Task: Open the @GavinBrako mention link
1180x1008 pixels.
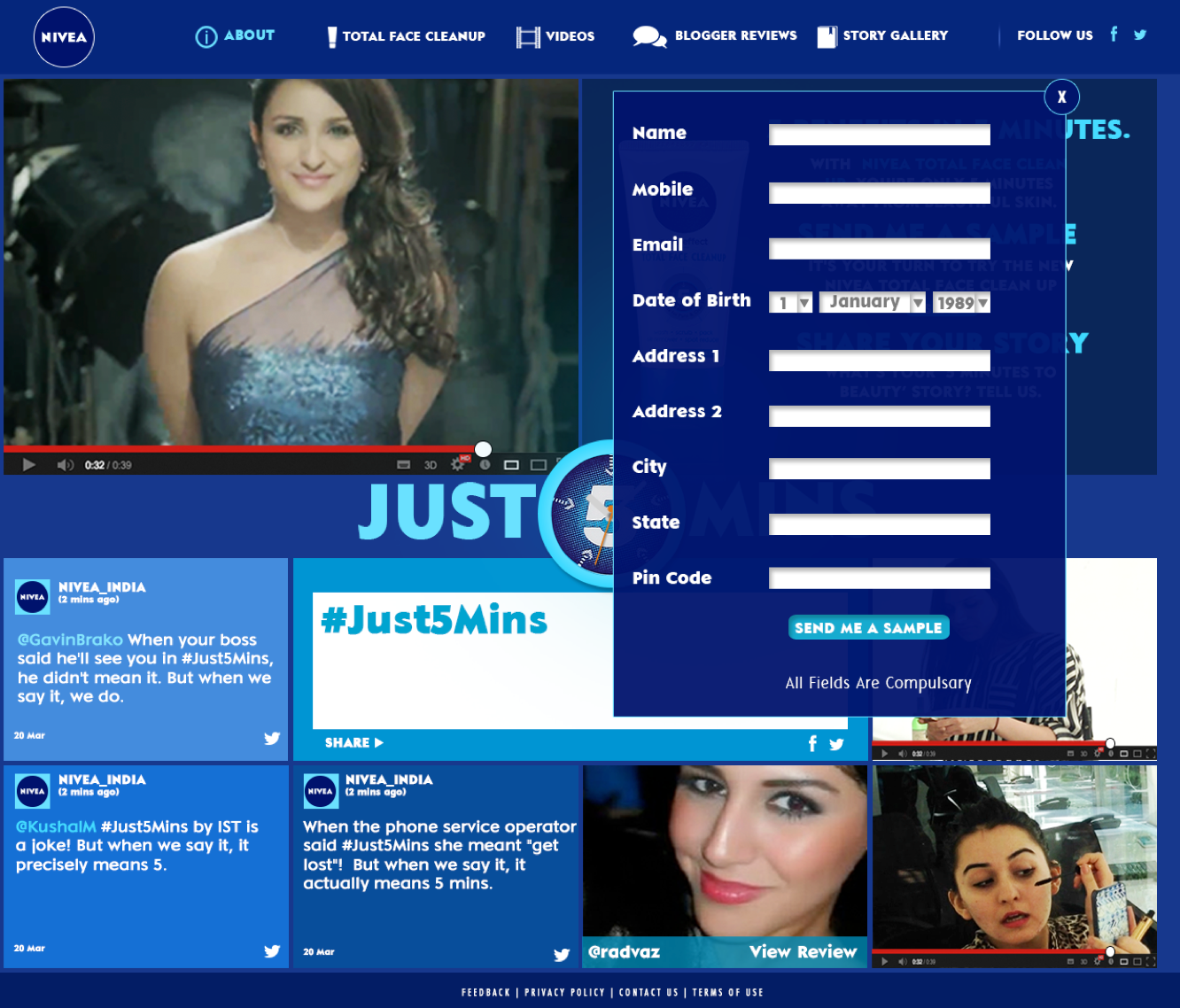Action: 70,640
